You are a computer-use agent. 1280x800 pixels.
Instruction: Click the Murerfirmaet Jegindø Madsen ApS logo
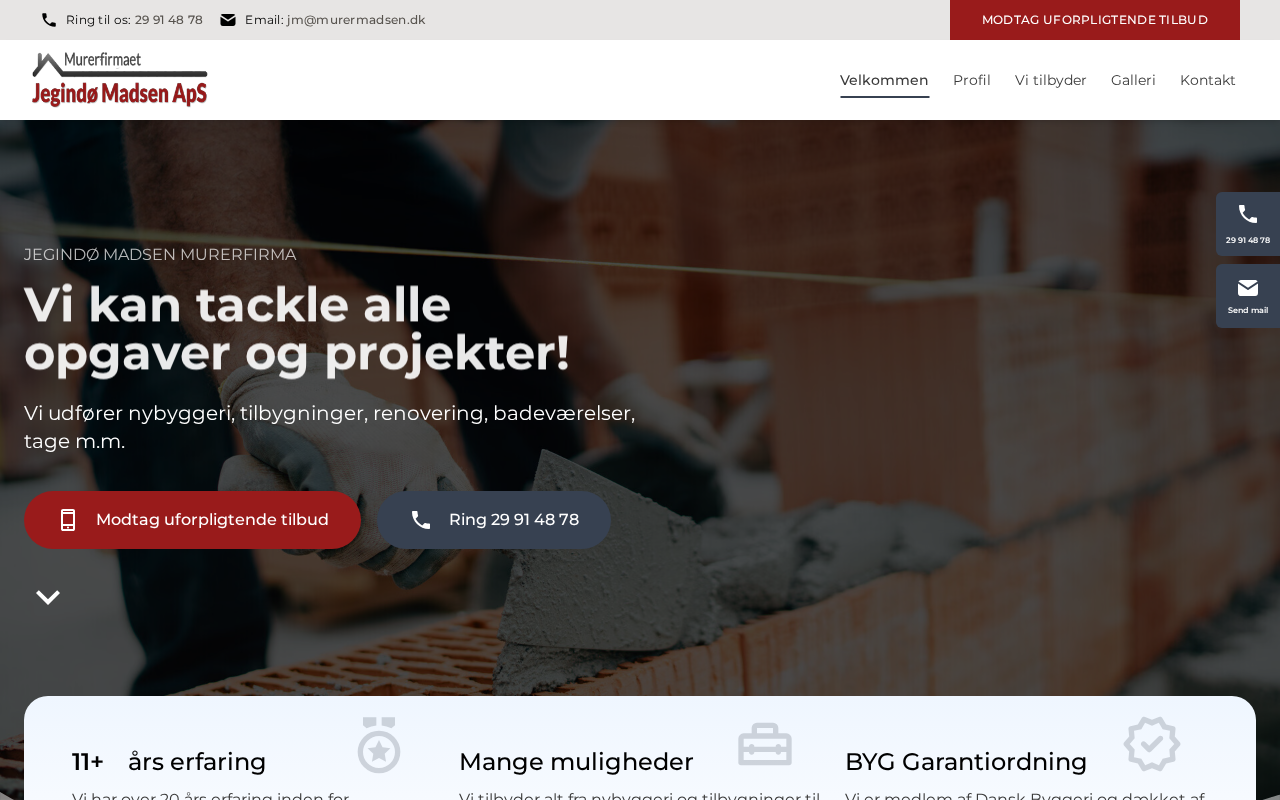coord(120,80)
